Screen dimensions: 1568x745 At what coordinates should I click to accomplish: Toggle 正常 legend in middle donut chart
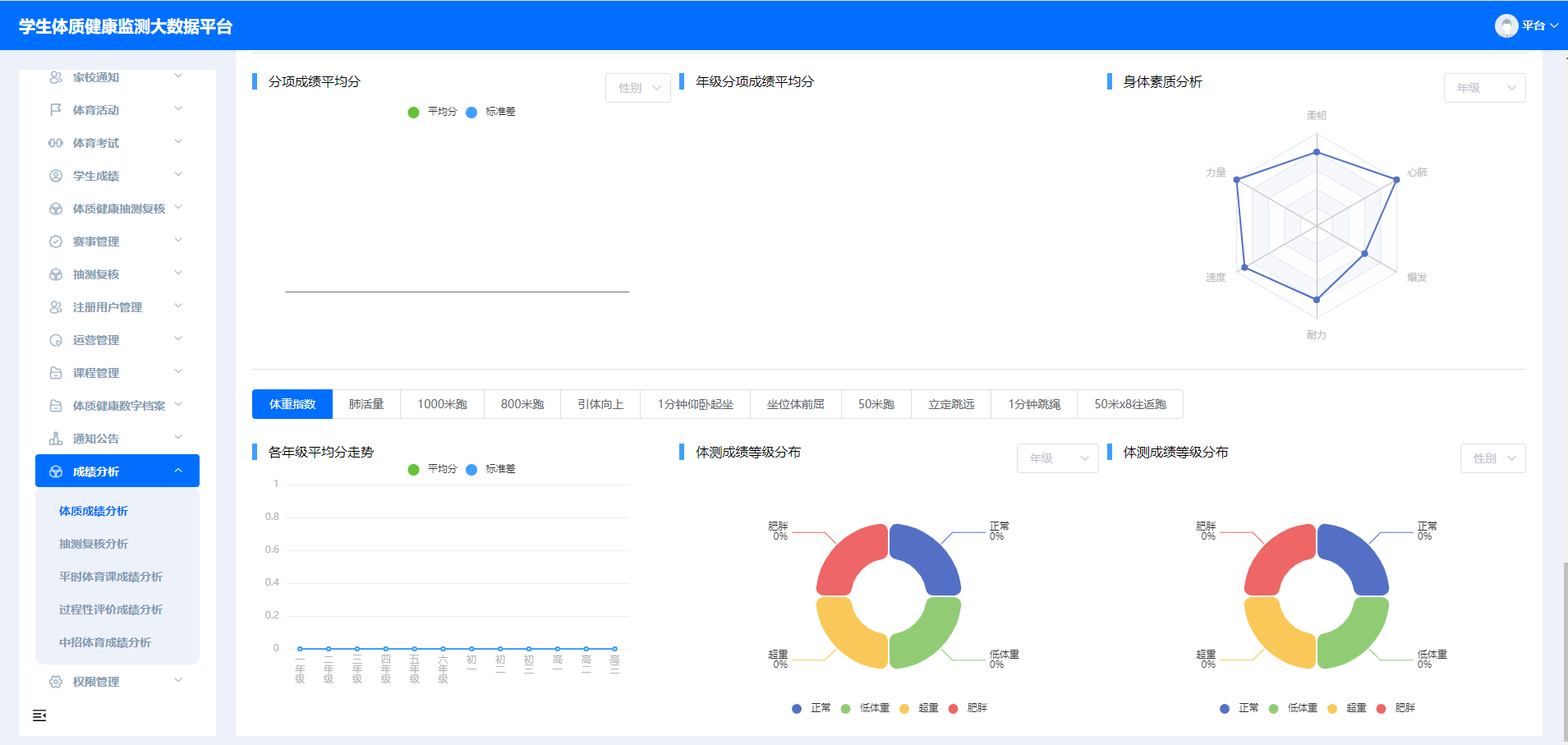(812, 708)
